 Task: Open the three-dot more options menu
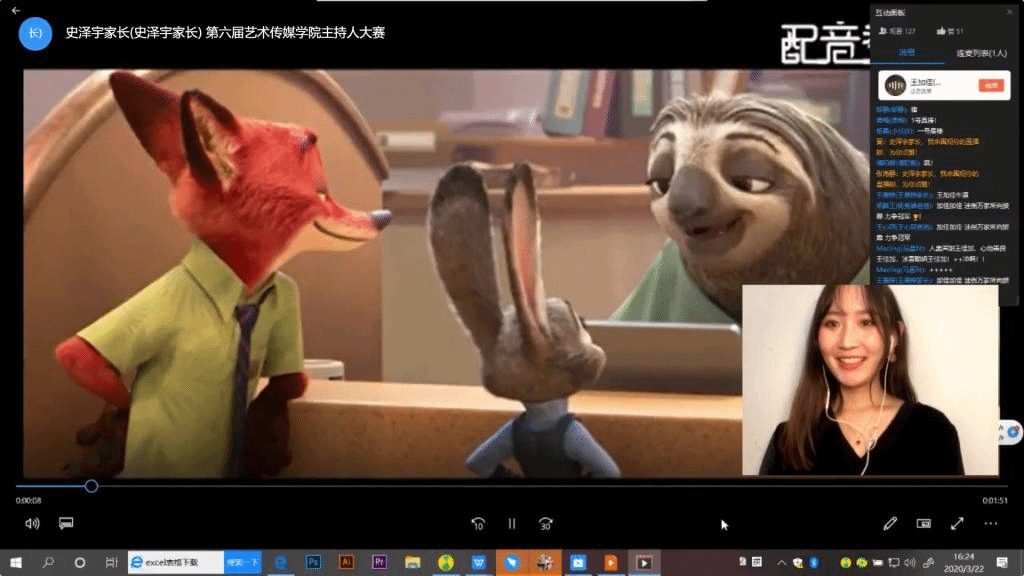point(990,523)
